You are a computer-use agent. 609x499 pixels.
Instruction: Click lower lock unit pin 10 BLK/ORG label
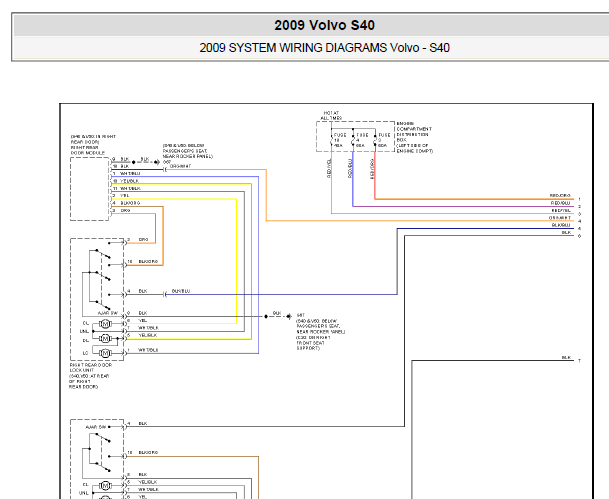[x=148, y=453]
